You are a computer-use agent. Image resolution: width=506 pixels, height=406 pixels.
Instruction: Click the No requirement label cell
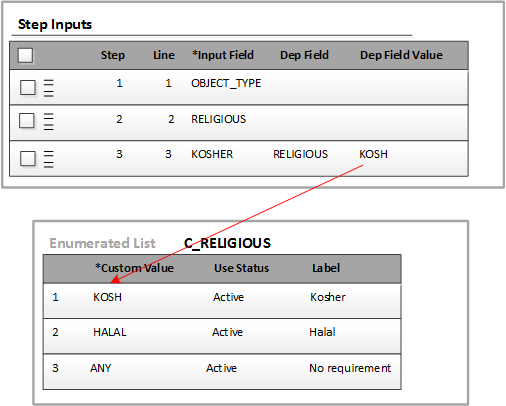[350, 368]
